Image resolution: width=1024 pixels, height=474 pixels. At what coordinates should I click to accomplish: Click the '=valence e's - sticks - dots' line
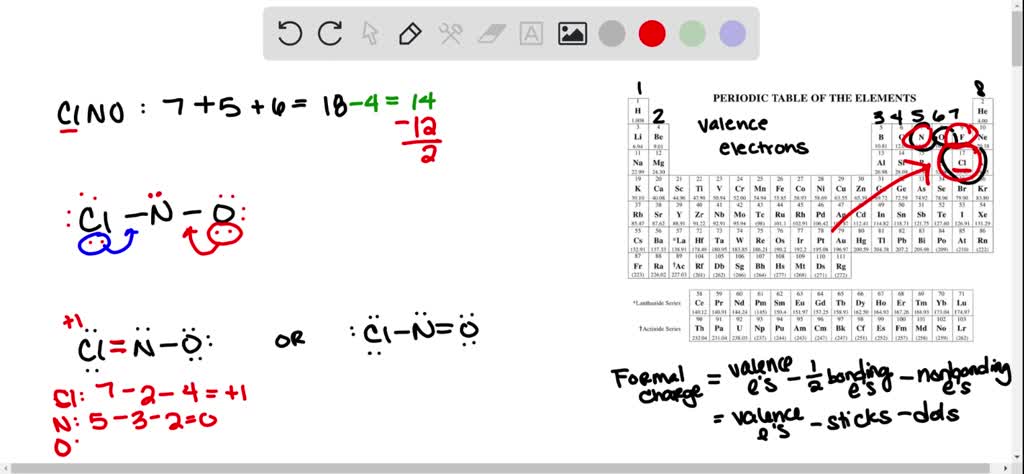click(x=837, y=421)
